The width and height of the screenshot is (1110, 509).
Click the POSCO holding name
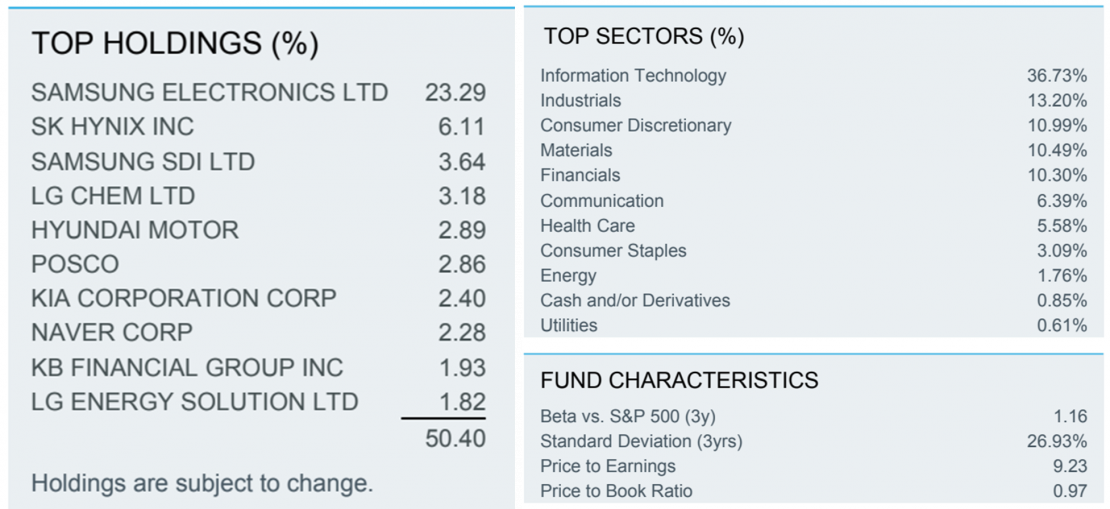coord(75,265)
